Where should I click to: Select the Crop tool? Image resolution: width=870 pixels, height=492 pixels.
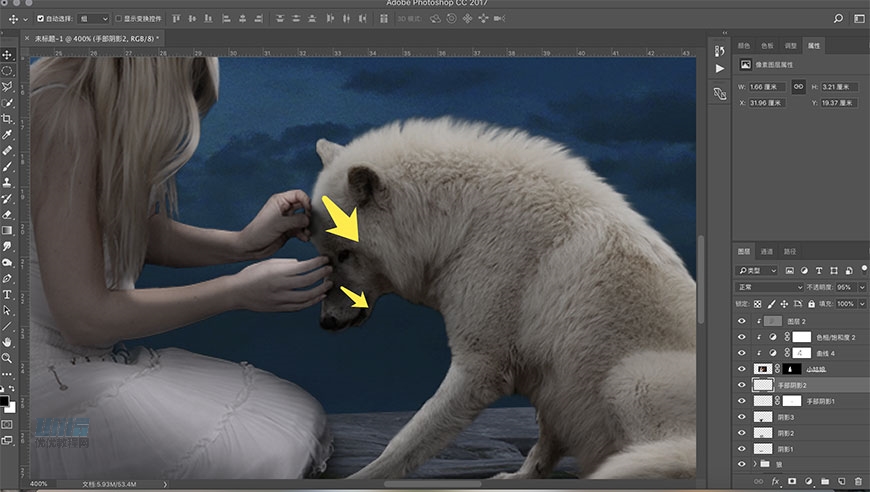point(7,119)
